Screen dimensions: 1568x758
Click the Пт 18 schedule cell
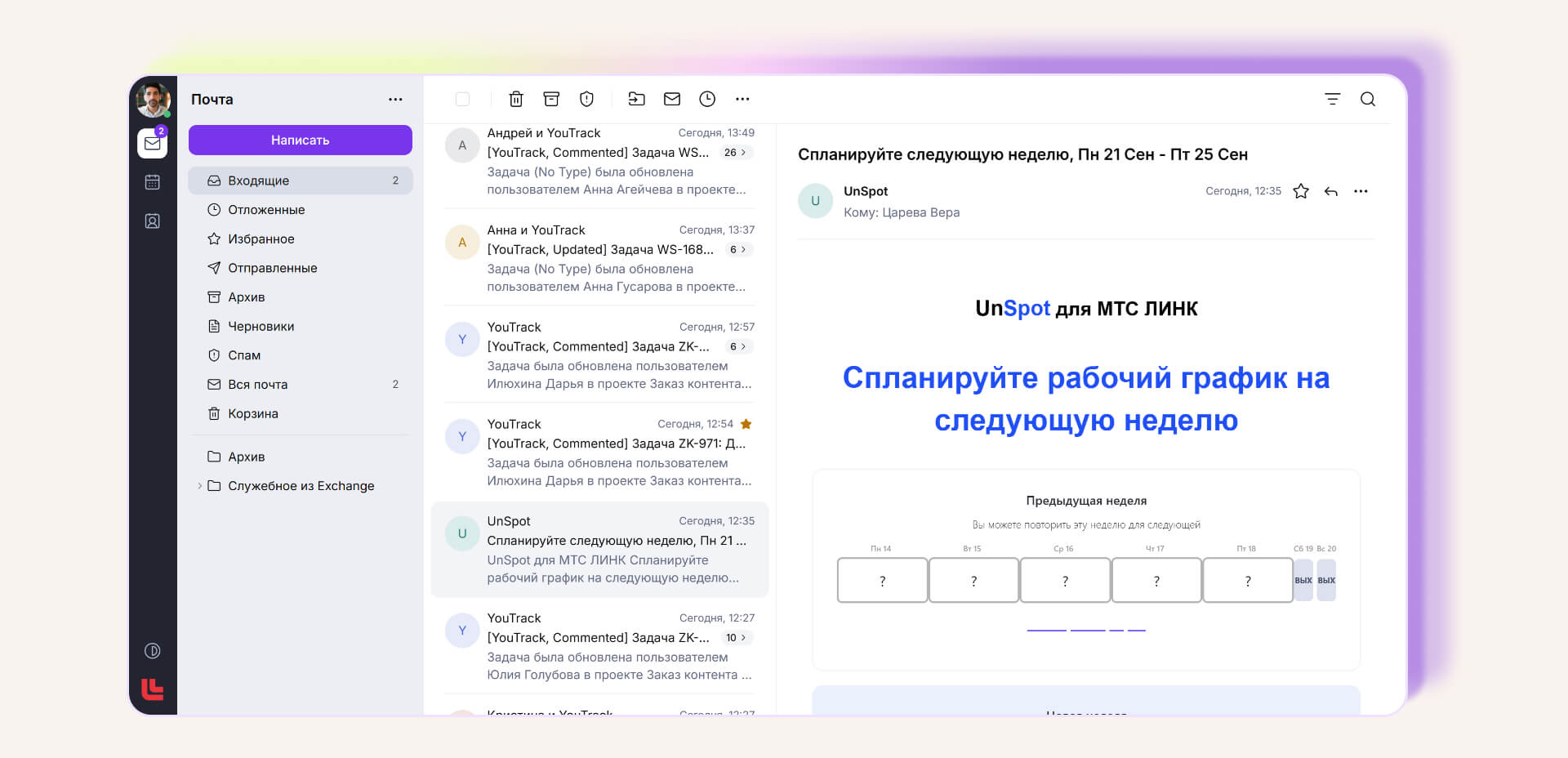pos(1248,581)
